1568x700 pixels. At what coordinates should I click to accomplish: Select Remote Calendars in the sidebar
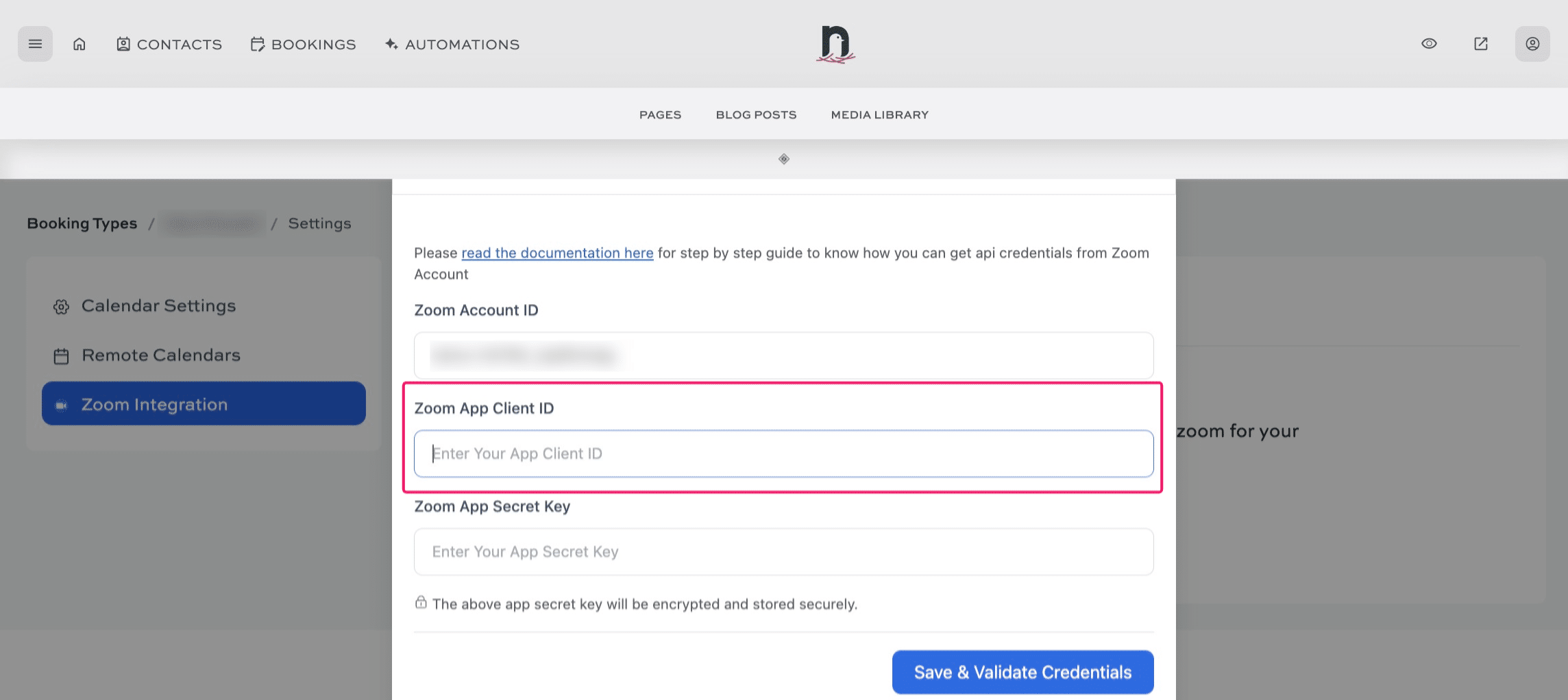tap(160, 355)
